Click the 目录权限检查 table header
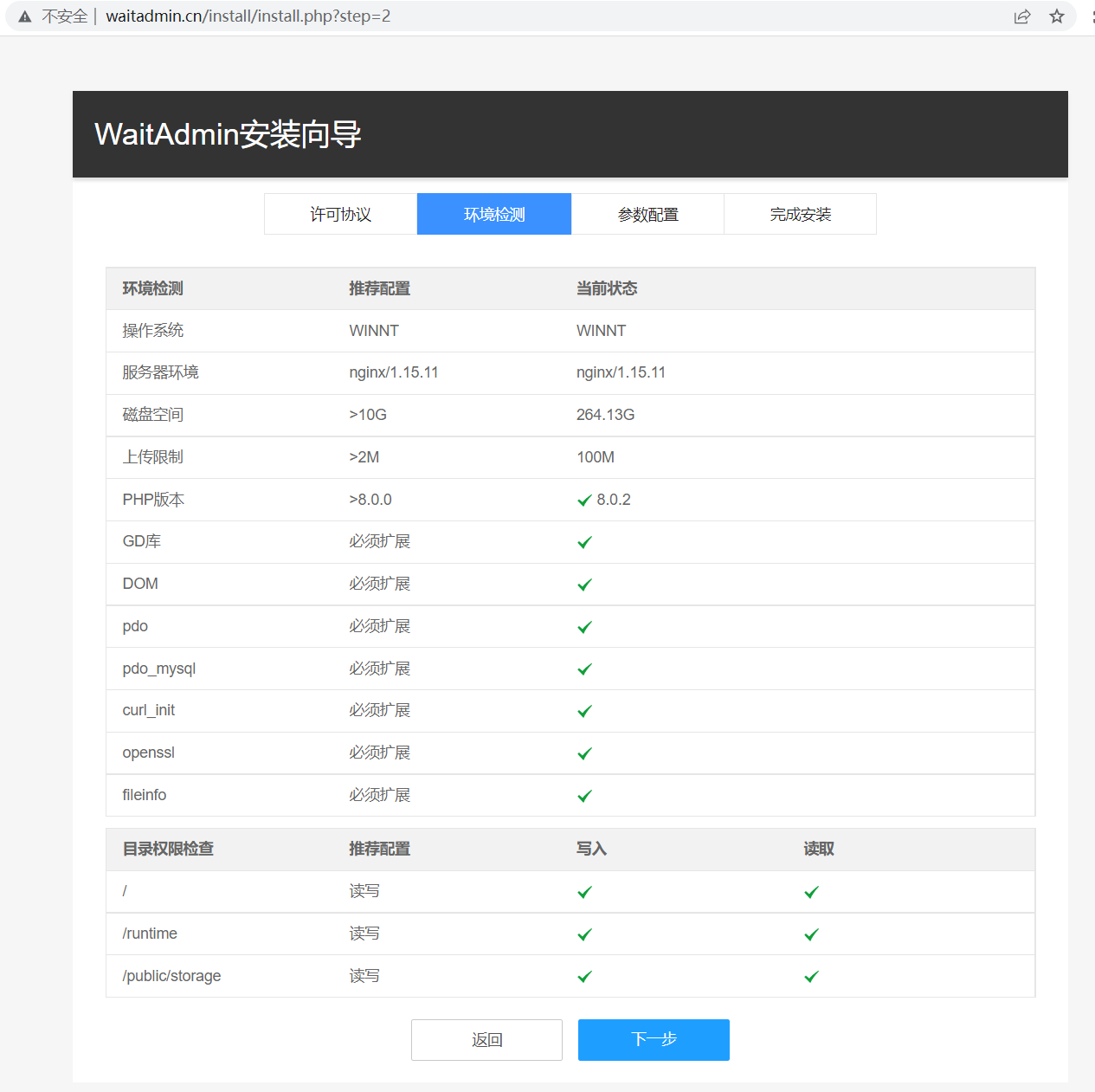1095x1092 pixels. (168, 849)
